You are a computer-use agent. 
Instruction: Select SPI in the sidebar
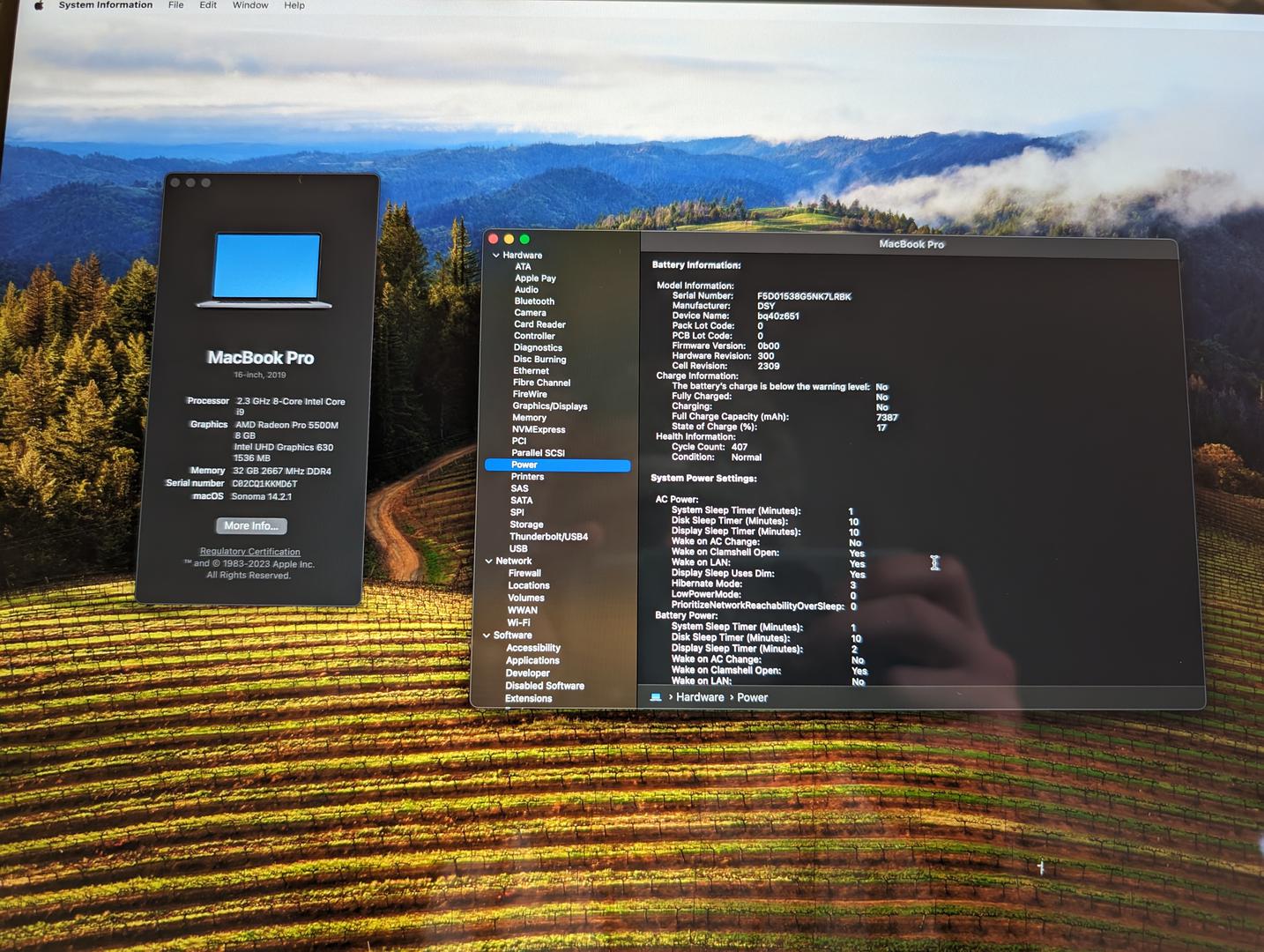coord(517,512)
